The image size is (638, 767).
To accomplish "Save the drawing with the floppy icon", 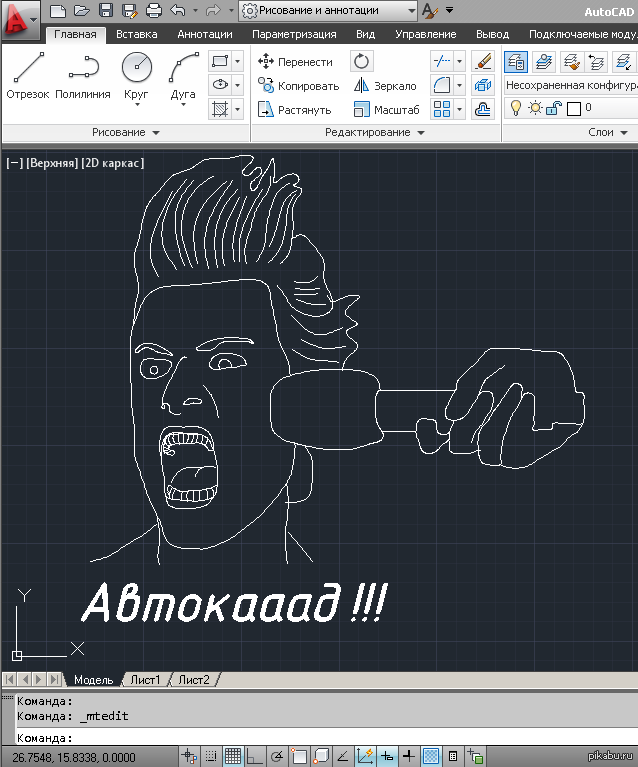I will 106,10.
